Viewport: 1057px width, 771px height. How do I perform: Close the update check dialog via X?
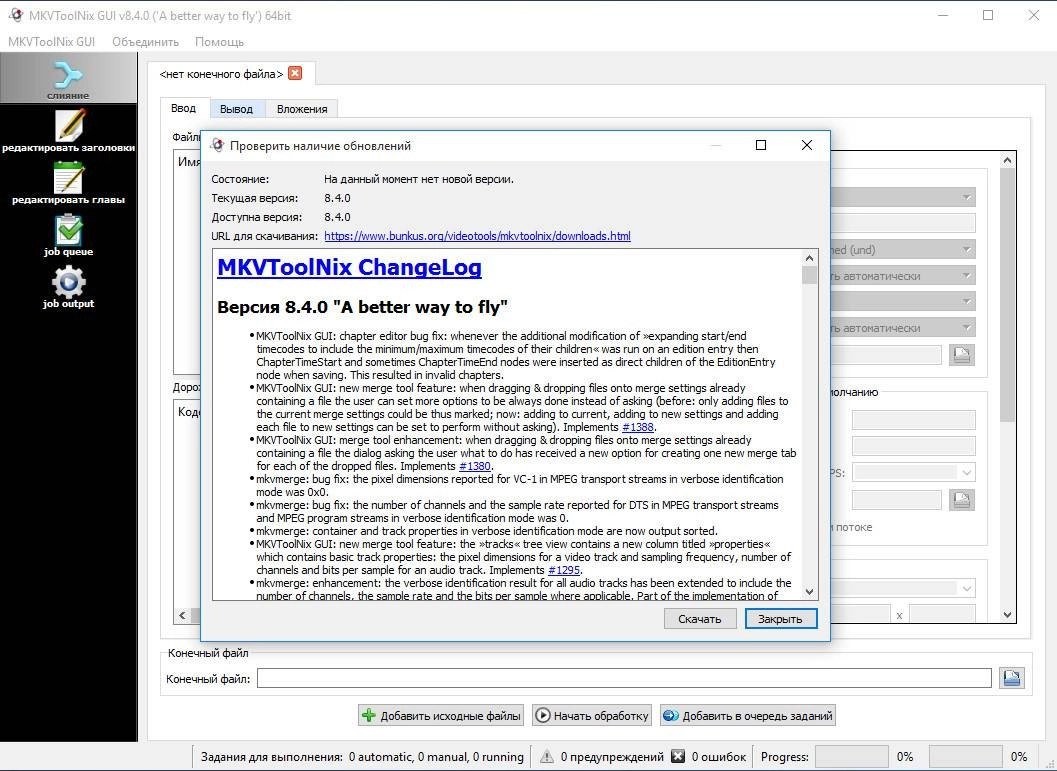[807, 145]
